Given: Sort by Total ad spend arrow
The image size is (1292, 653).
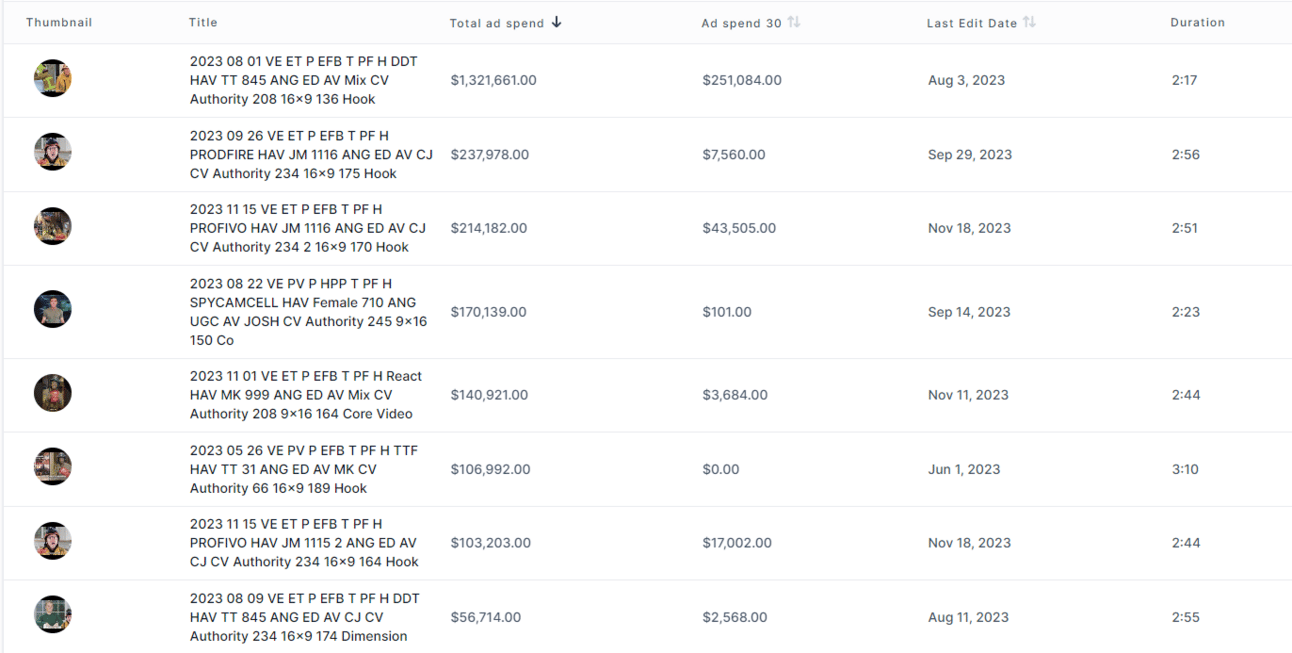Looking at the screenshot, I should tap(557, 22).
